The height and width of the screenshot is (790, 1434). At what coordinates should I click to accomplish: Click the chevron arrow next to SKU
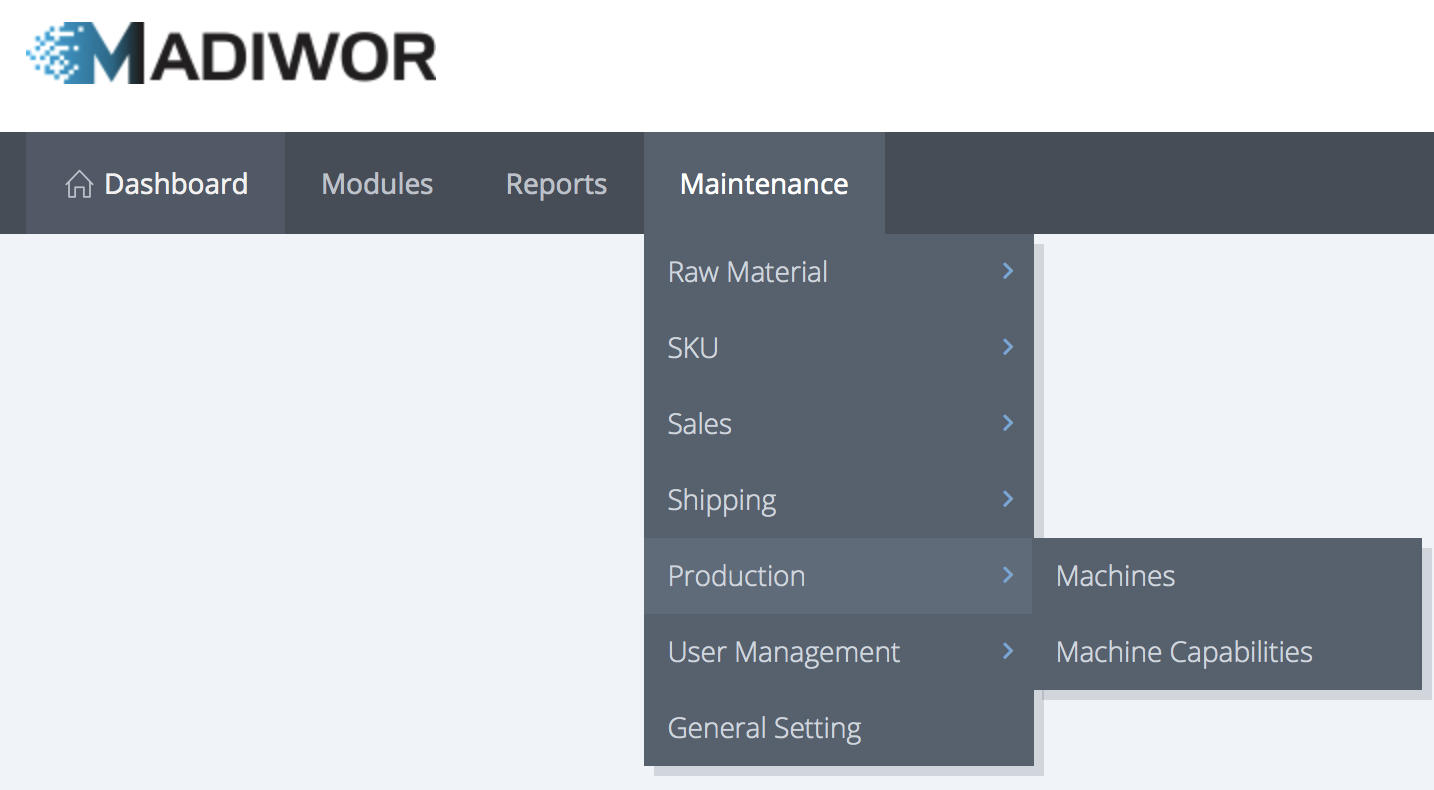[1008, 347]
